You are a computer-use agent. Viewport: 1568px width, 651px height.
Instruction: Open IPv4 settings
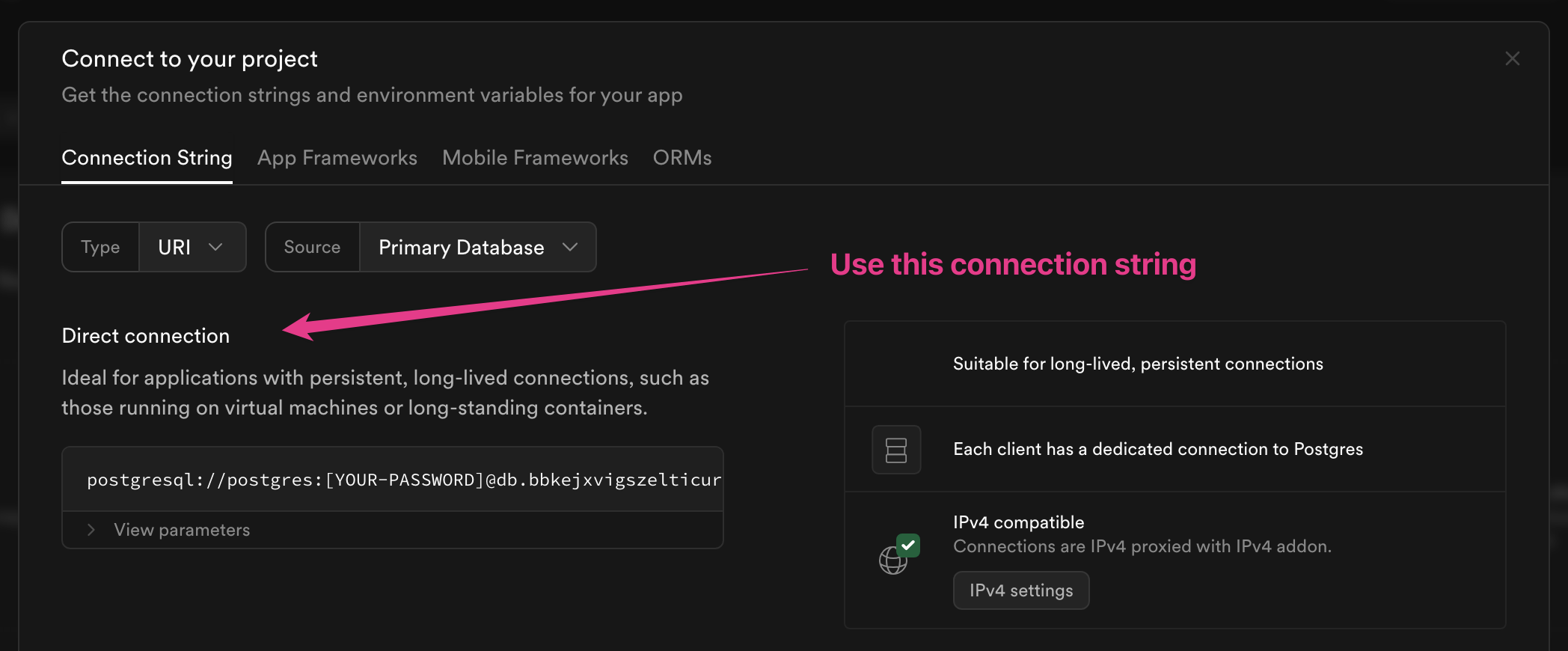pyautogui.click(x=1020, y=590)
